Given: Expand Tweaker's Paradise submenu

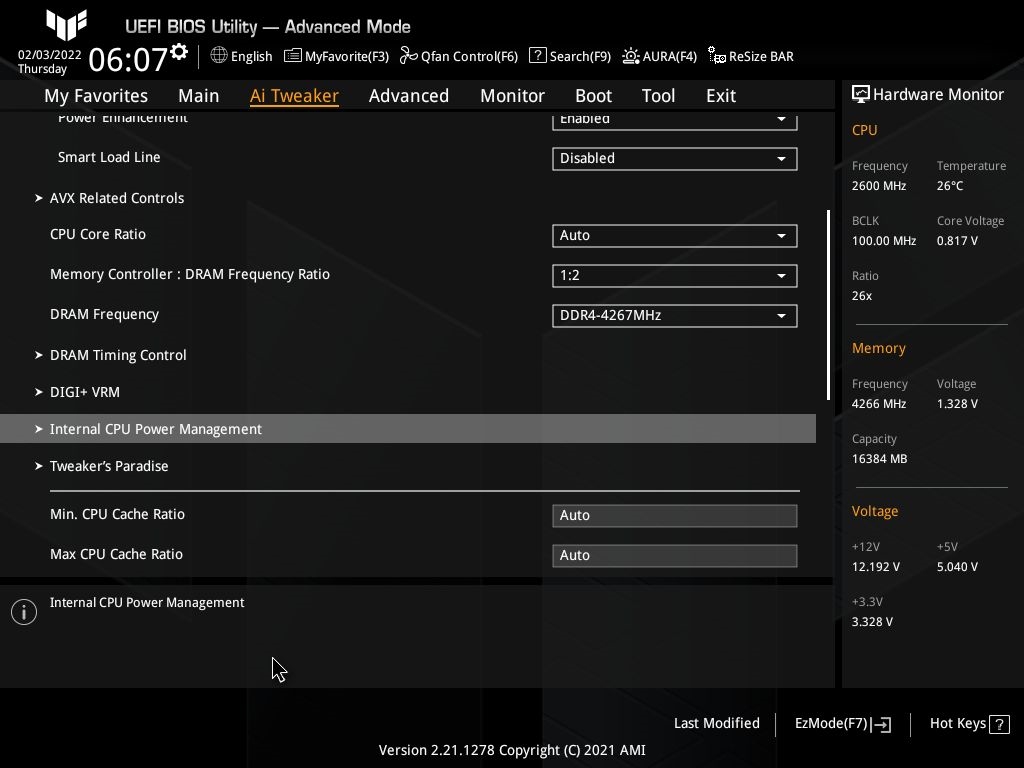Looking at the screenshot, I should [101, 466].
